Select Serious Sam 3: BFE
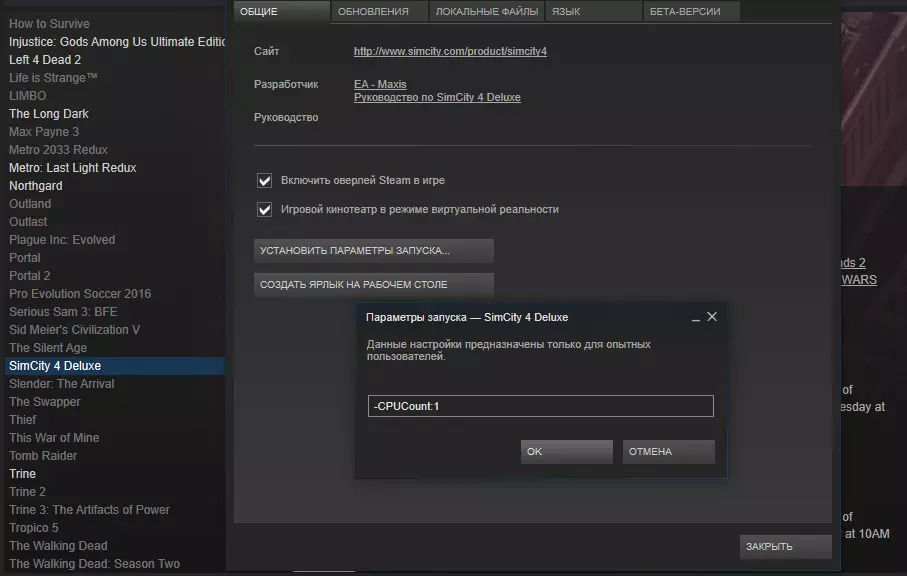The width and height of the screenshot is (907, 576). coord(63,311)
